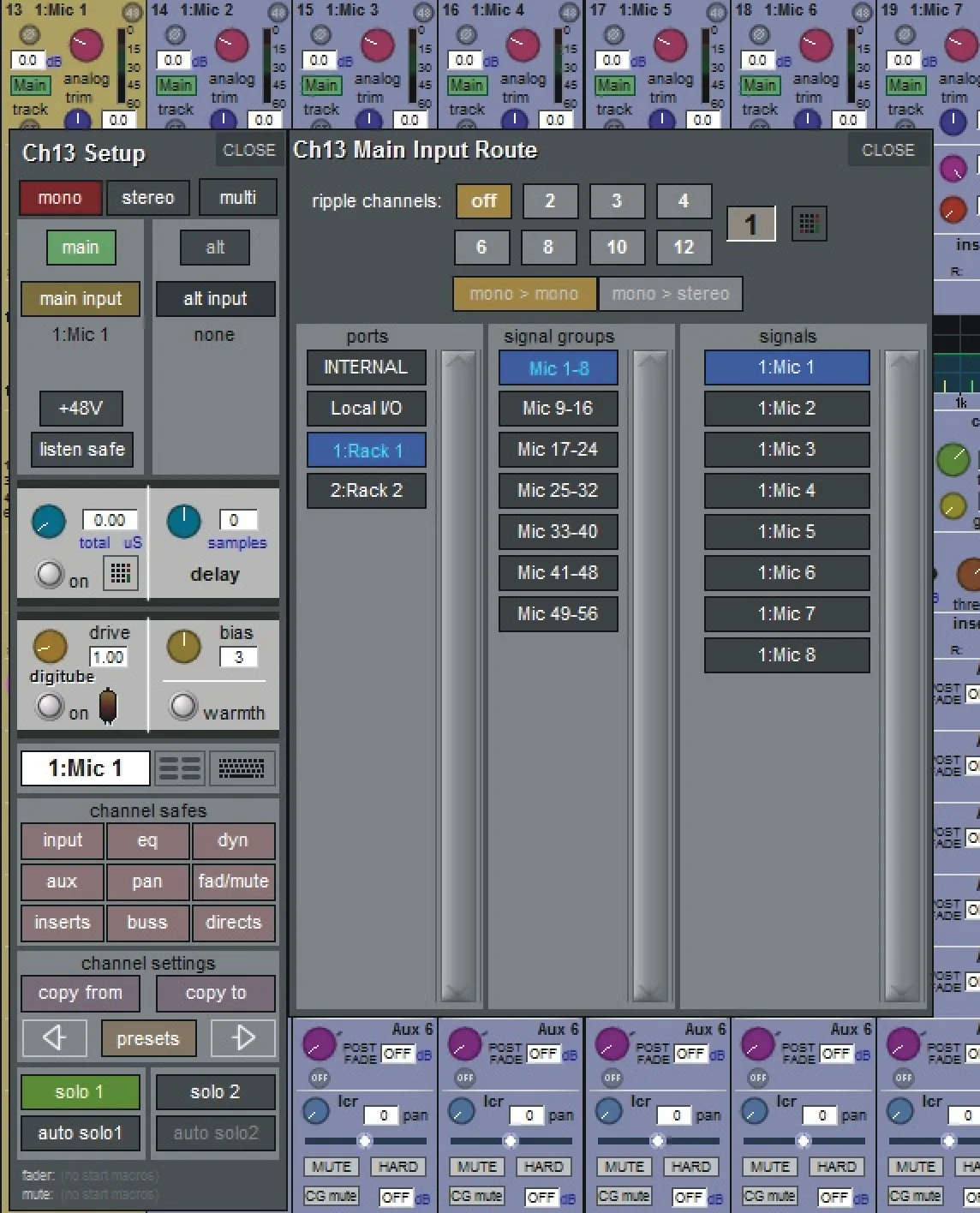Click the first lcr pan blue knob
The image size is (980, 1213).
[x=316, y=1112]
